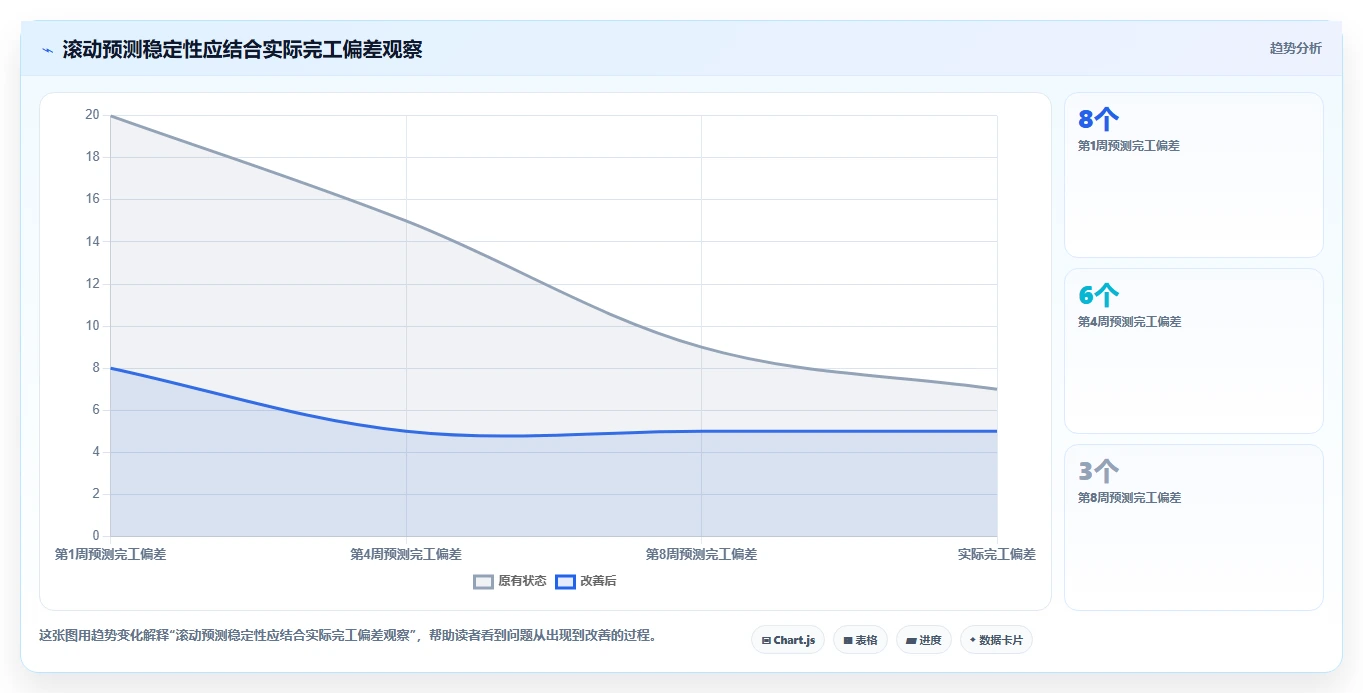Click the x-axis label 实际完工偏差
Viewport: 1363px width, 693px height.
pyautogui.click(x=996, y=554)
